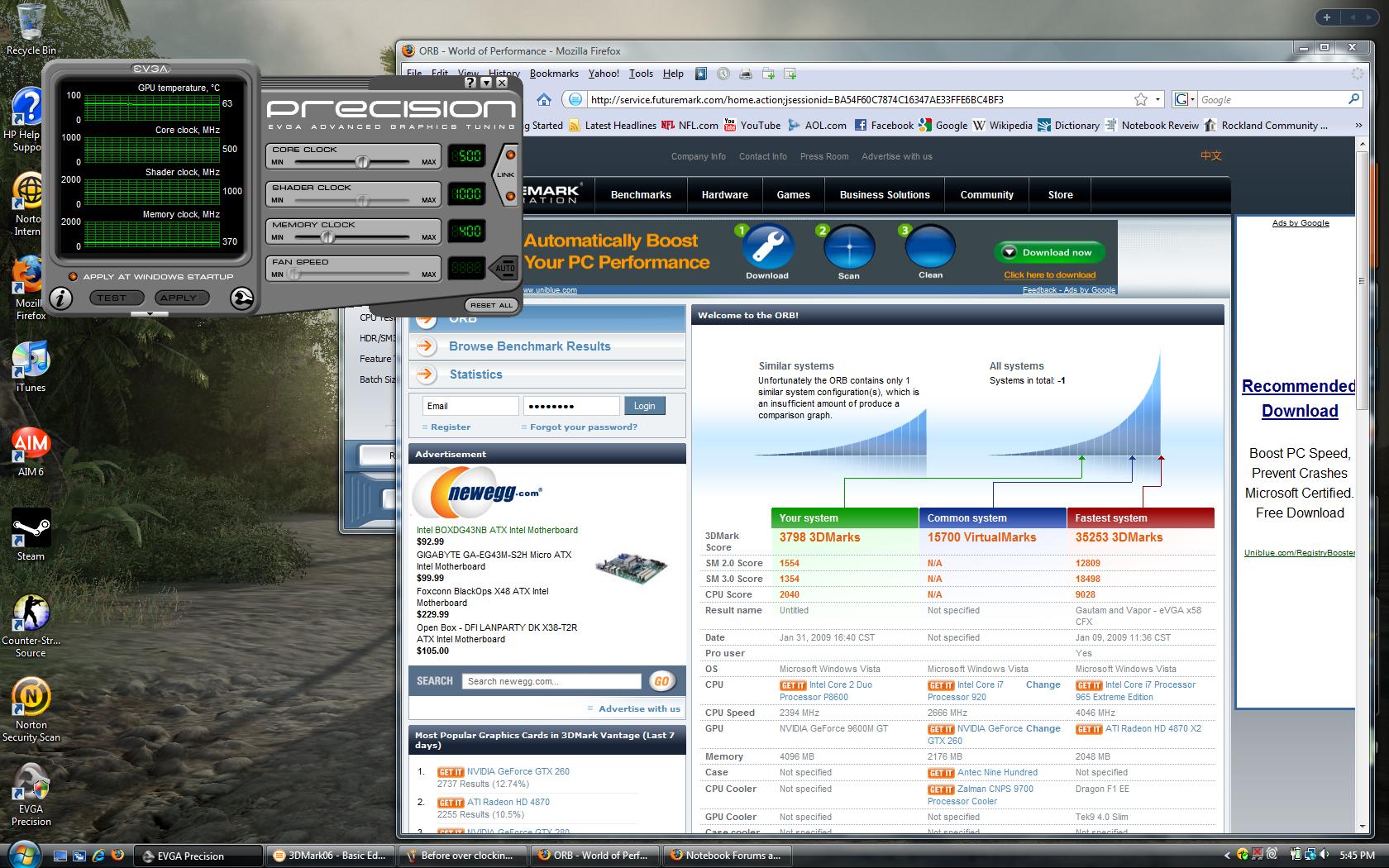Click the Print icon in Firefox toolbar
This screenshot has width=1389, height=868.
[x=746, y=74]
